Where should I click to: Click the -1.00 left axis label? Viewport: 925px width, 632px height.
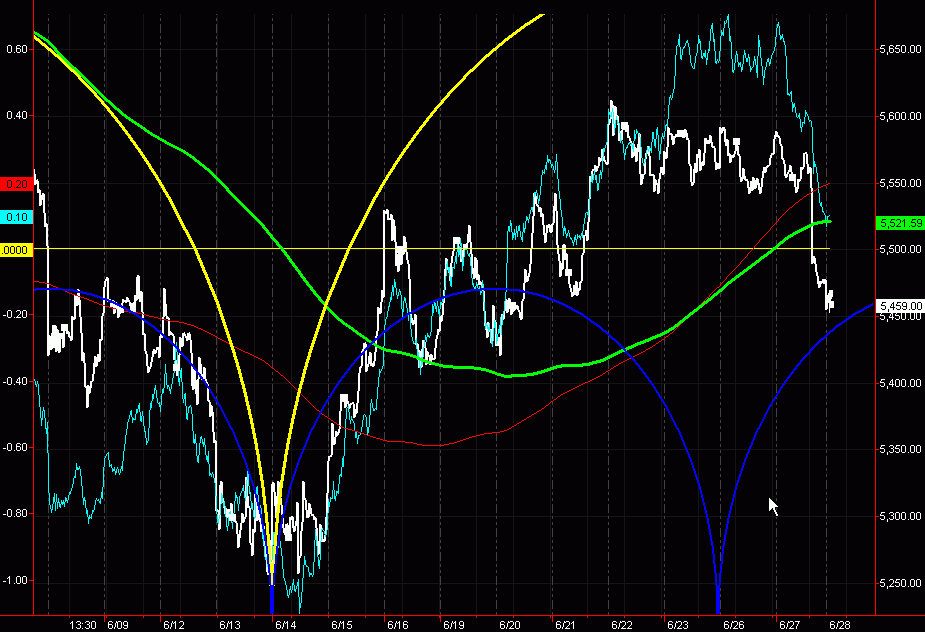tap(15, 580)
